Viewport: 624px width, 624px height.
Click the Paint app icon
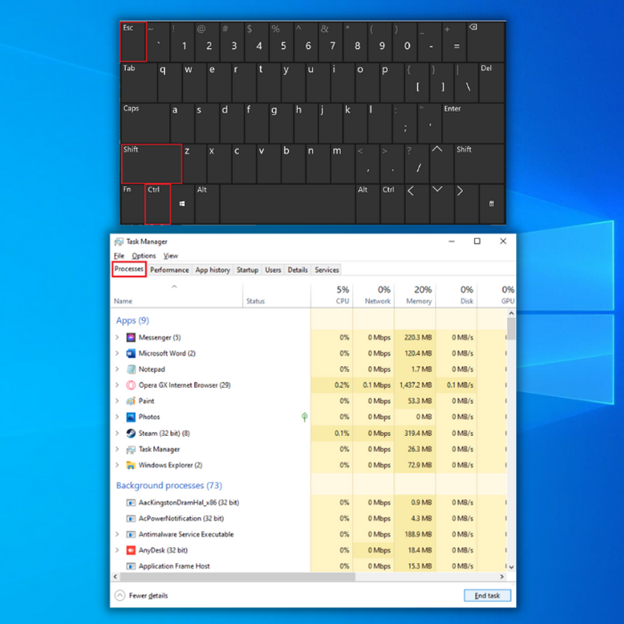click(131, 401)
